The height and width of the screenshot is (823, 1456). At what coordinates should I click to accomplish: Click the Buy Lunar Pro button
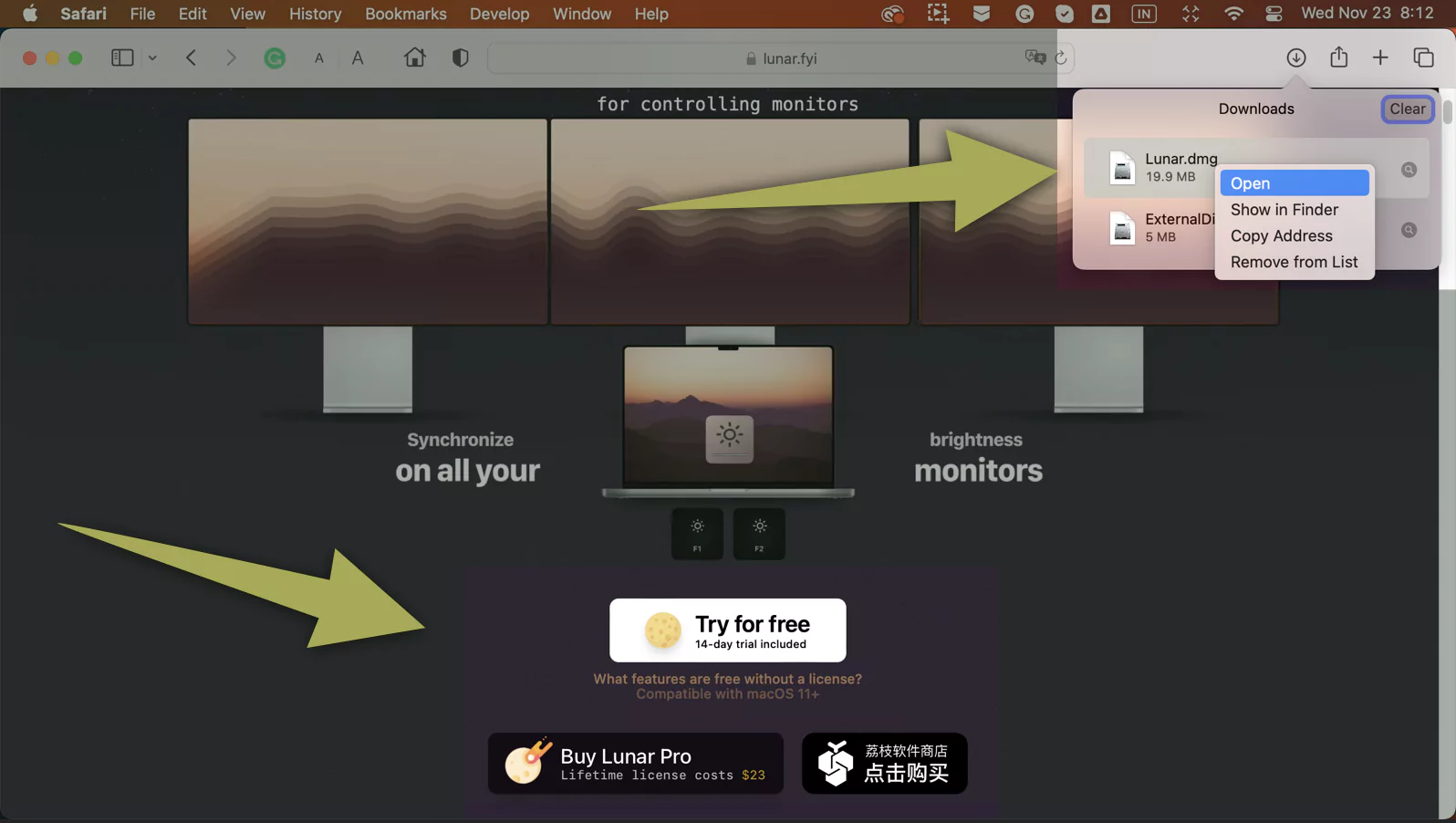635,763
